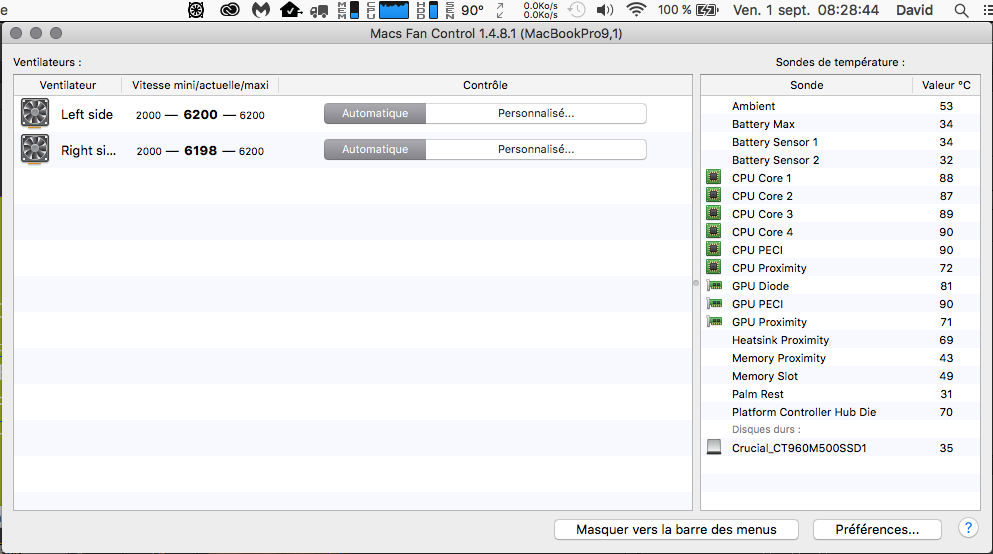Open the help question mark button
This screenshot has height=554, width=993.
coord(968,528)
